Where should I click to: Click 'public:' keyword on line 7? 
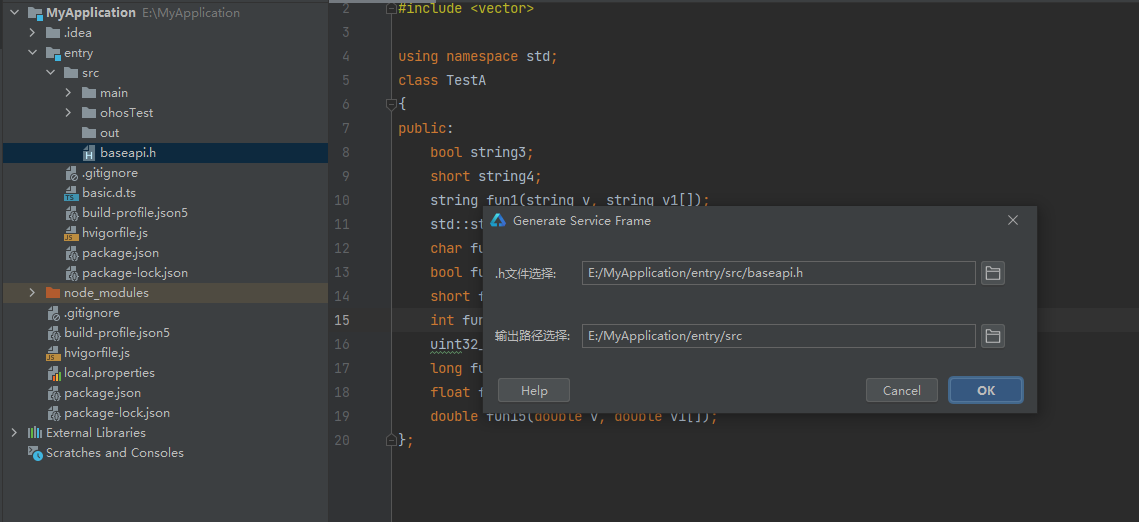point(426,128)
